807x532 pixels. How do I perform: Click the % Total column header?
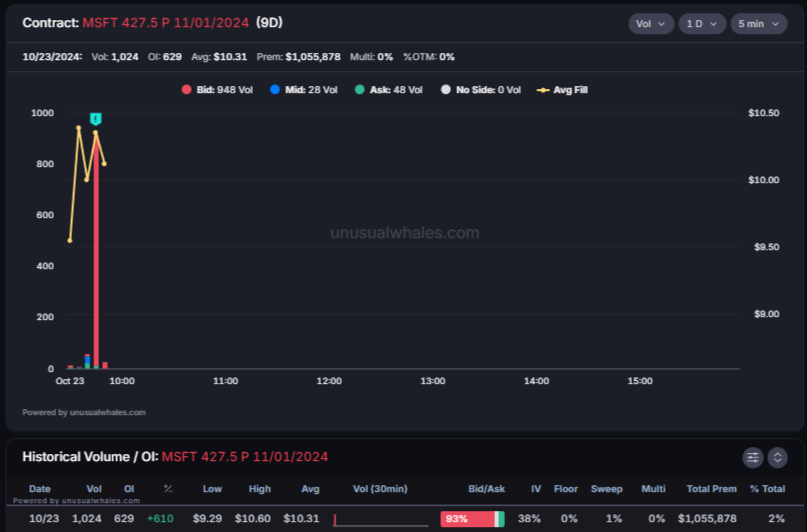pos(767,489)
